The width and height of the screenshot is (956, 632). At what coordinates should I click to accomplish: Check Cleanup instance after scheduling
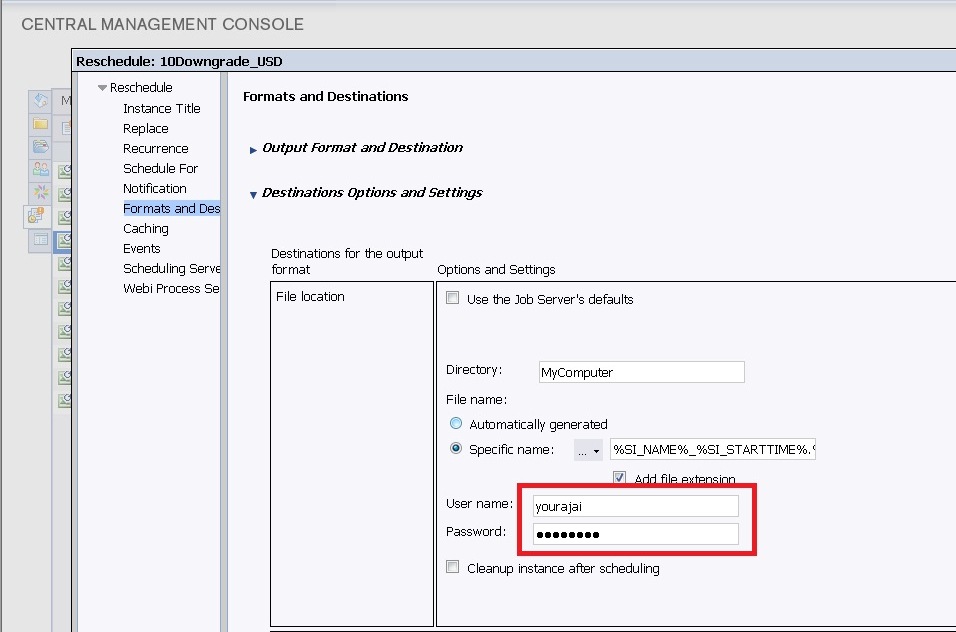[452, 568]
